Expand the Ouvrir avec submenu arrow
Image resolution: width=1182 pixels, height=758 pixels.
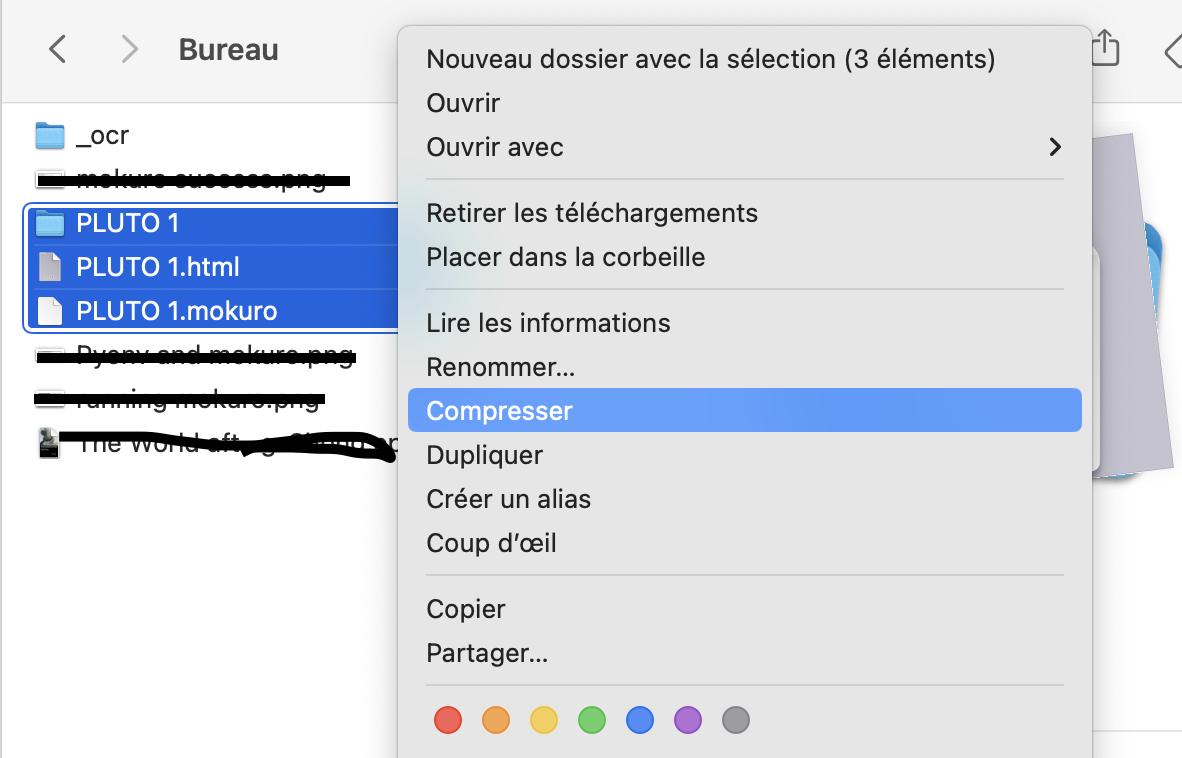point(1055,147)
